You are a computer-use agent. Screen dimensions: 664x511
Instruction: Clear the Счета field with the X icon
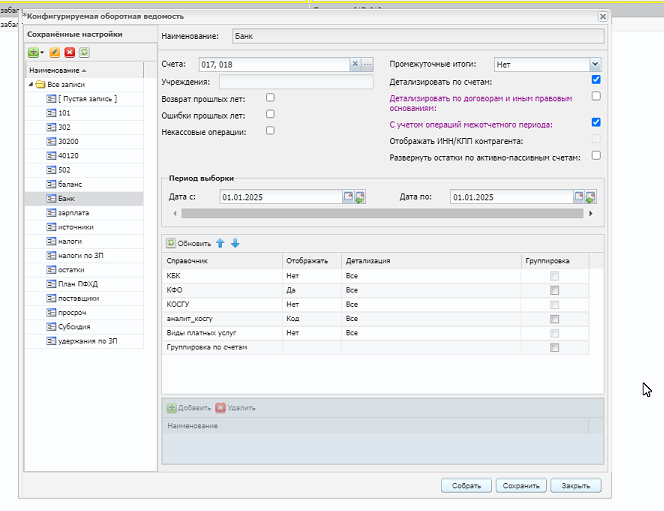[355, 64]
